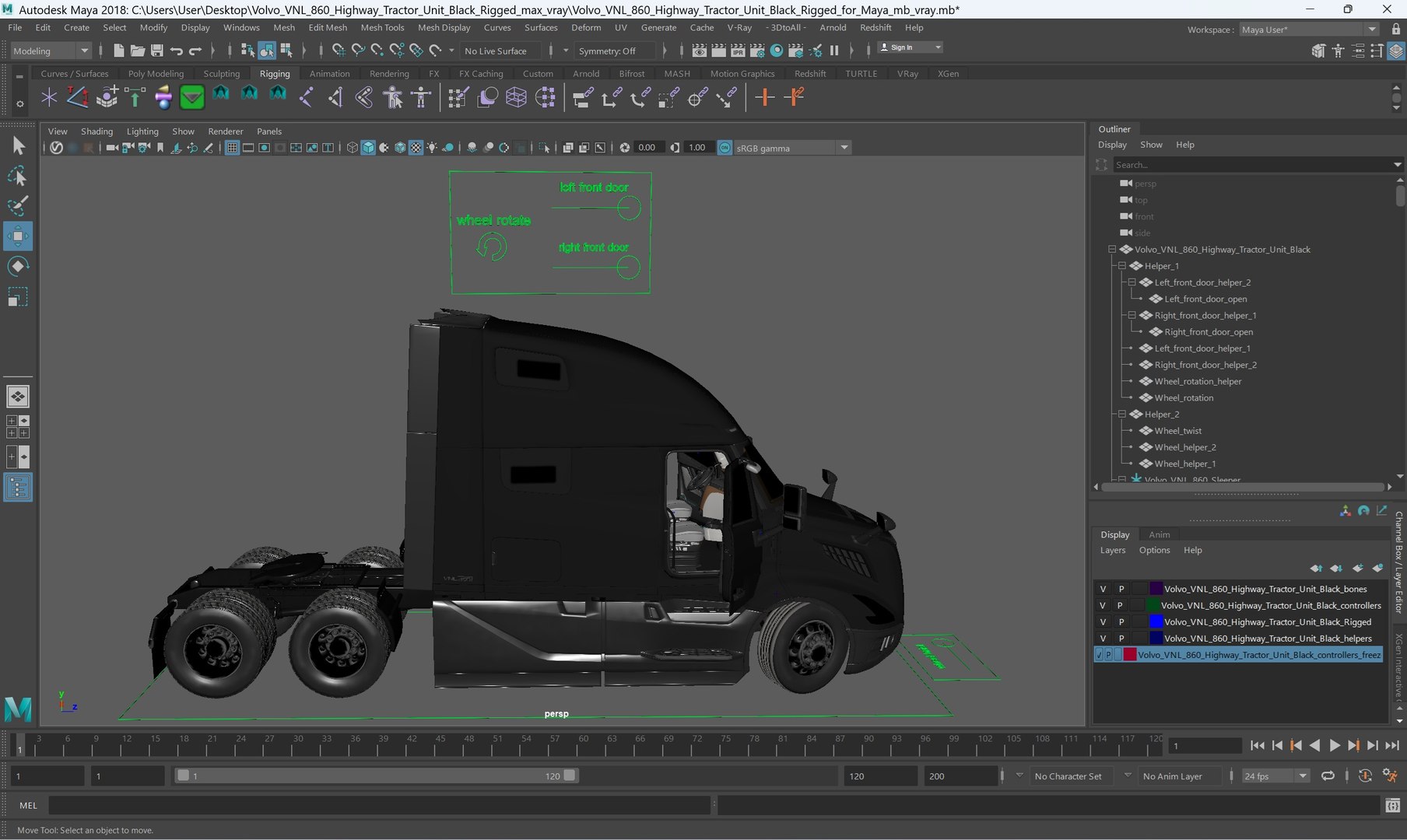Toggle the Outliner layout button in the sidebar
The height and width of the screenshot is (840, 1407).
[18, 488]
